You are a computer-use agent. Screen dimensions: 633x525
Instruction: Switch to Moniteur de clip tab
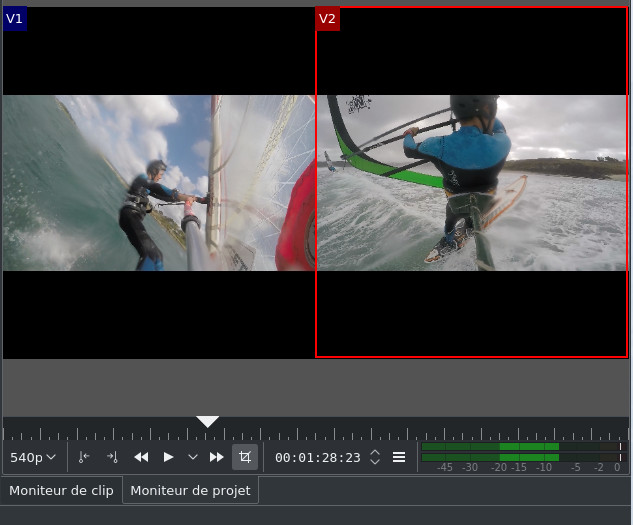click(x=61, y=490)
